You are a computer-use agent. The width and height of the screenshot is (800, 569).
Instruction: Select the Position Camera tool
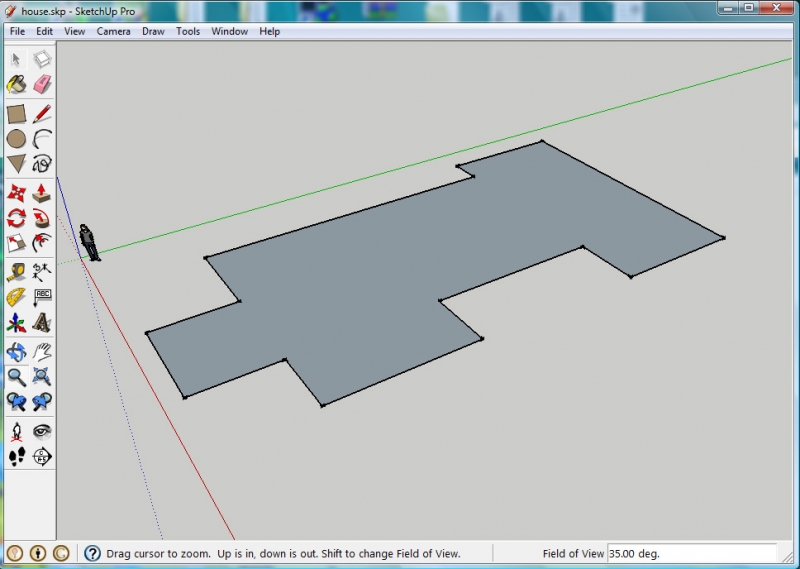tap(16, 432)
